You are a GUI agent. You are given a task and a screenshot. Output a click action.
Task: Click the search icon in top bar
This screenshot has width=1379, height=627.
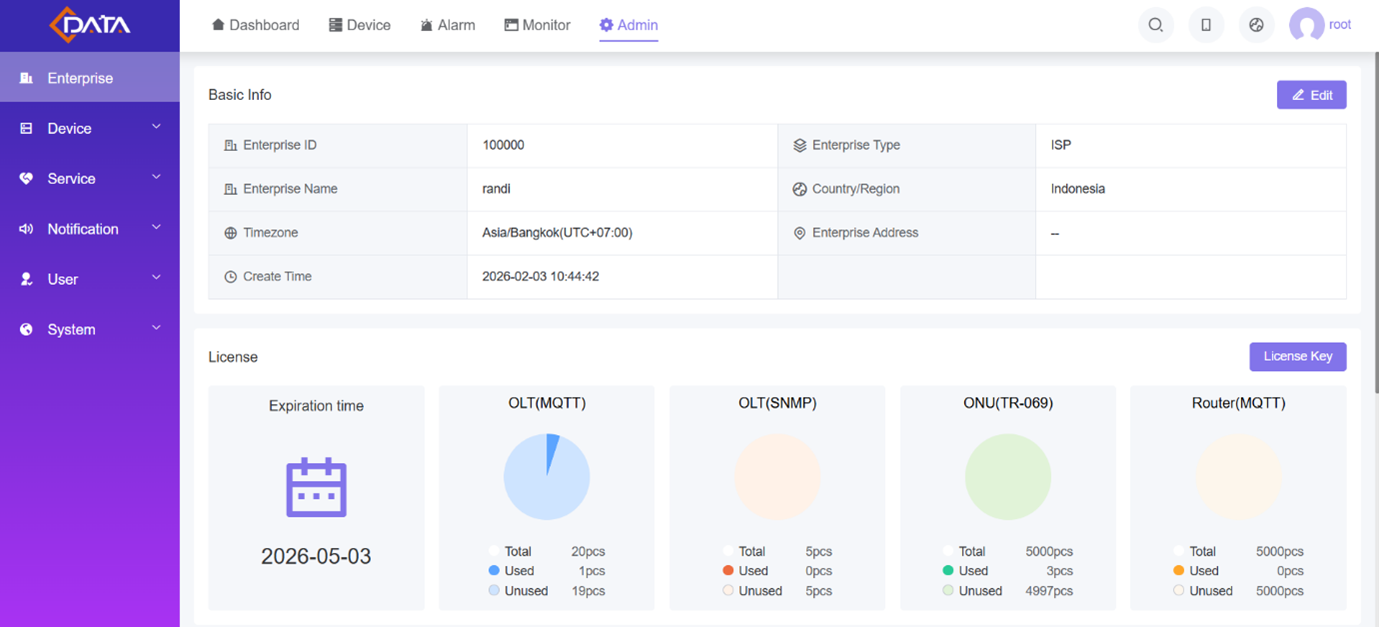click(1155, 25)
